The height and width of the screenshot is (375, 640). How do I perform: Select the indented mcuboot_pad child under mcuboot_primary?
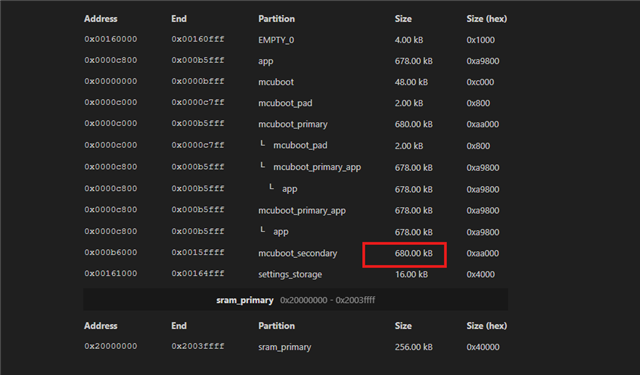tap(300, 146)
